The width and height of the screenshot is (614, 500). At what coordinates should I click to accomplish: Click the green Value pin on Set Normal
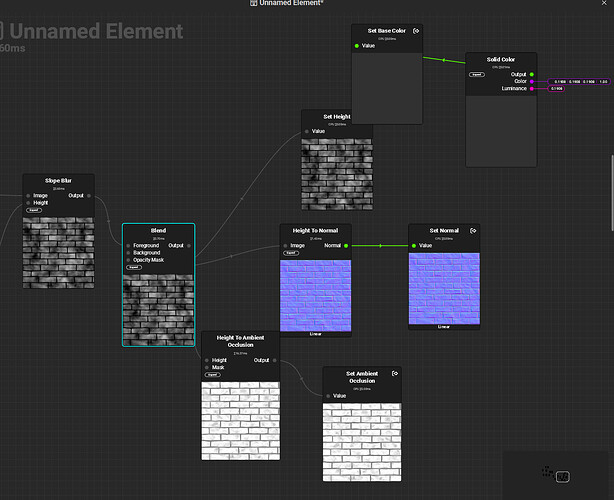(x=414, y=245)
